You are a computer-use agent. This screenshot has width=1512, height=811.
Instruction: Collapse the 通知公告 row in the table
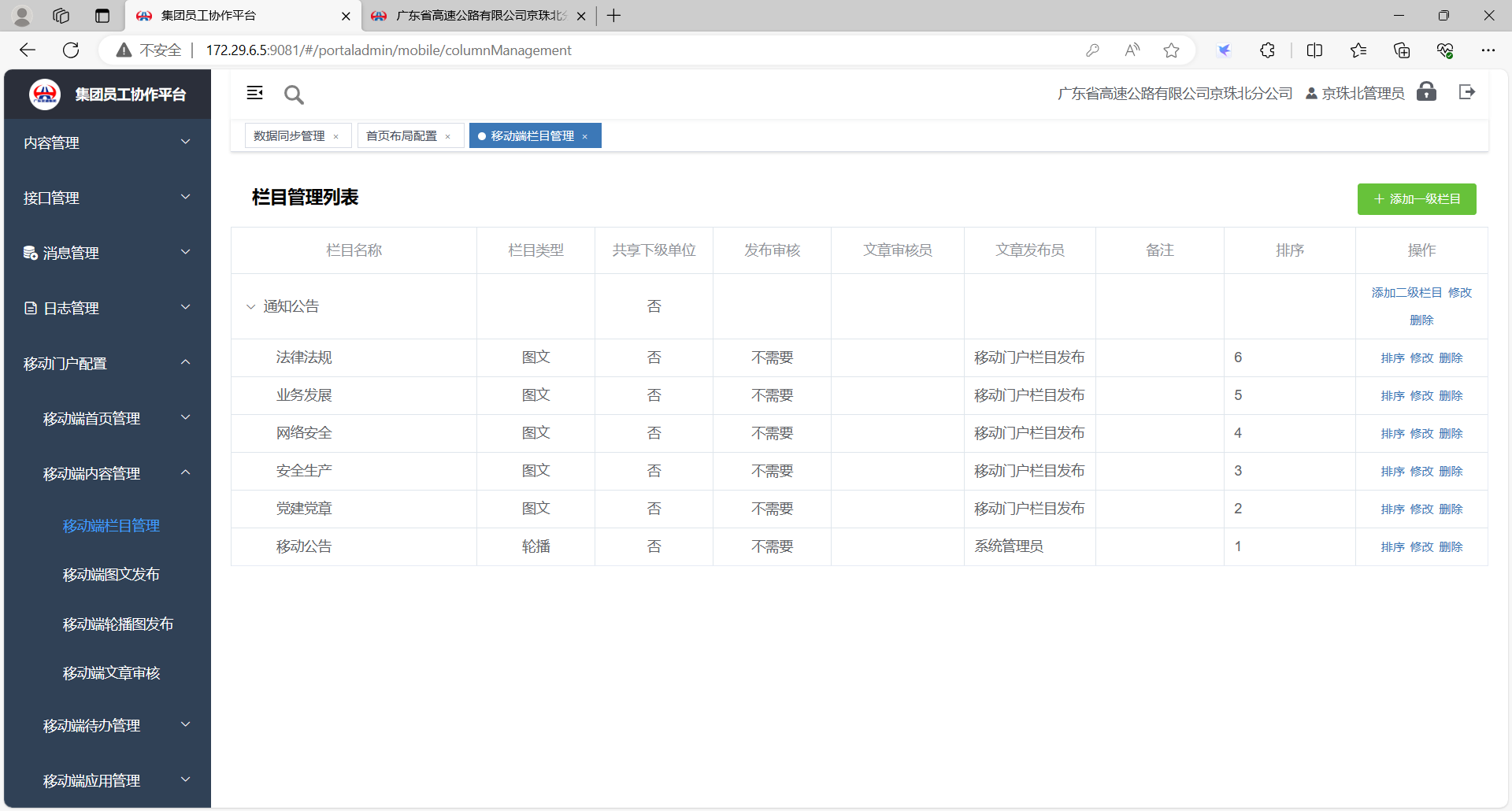coord(250,307)
